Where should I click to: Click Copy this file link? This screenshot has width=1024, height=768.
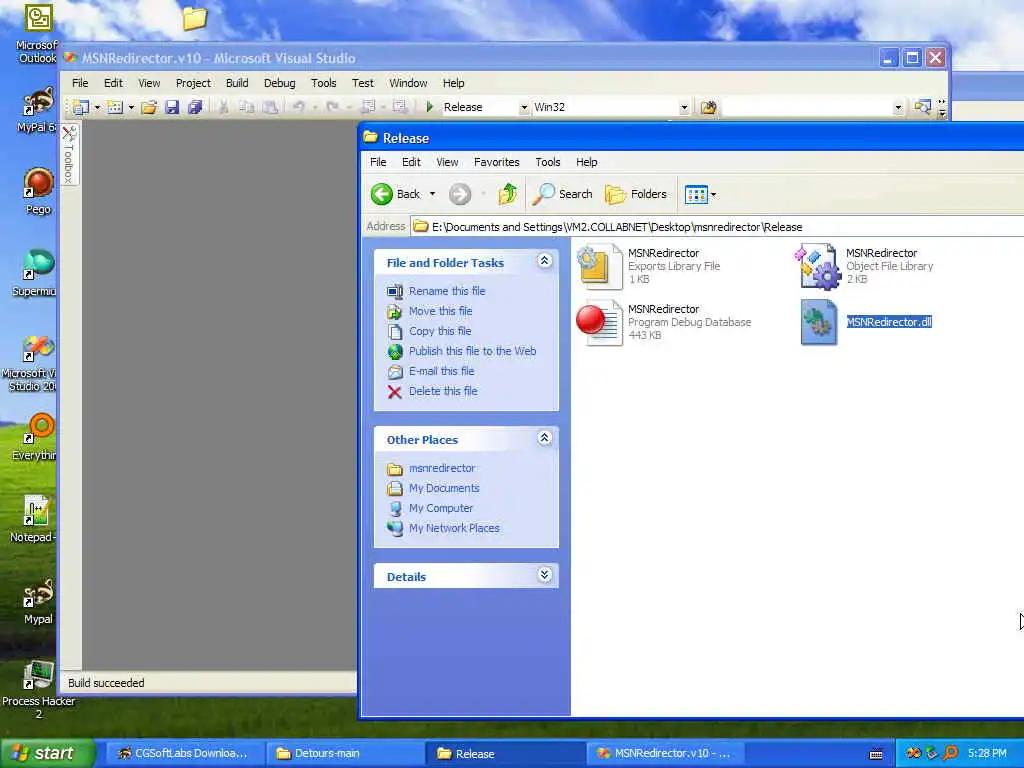(x=440, y=331)
